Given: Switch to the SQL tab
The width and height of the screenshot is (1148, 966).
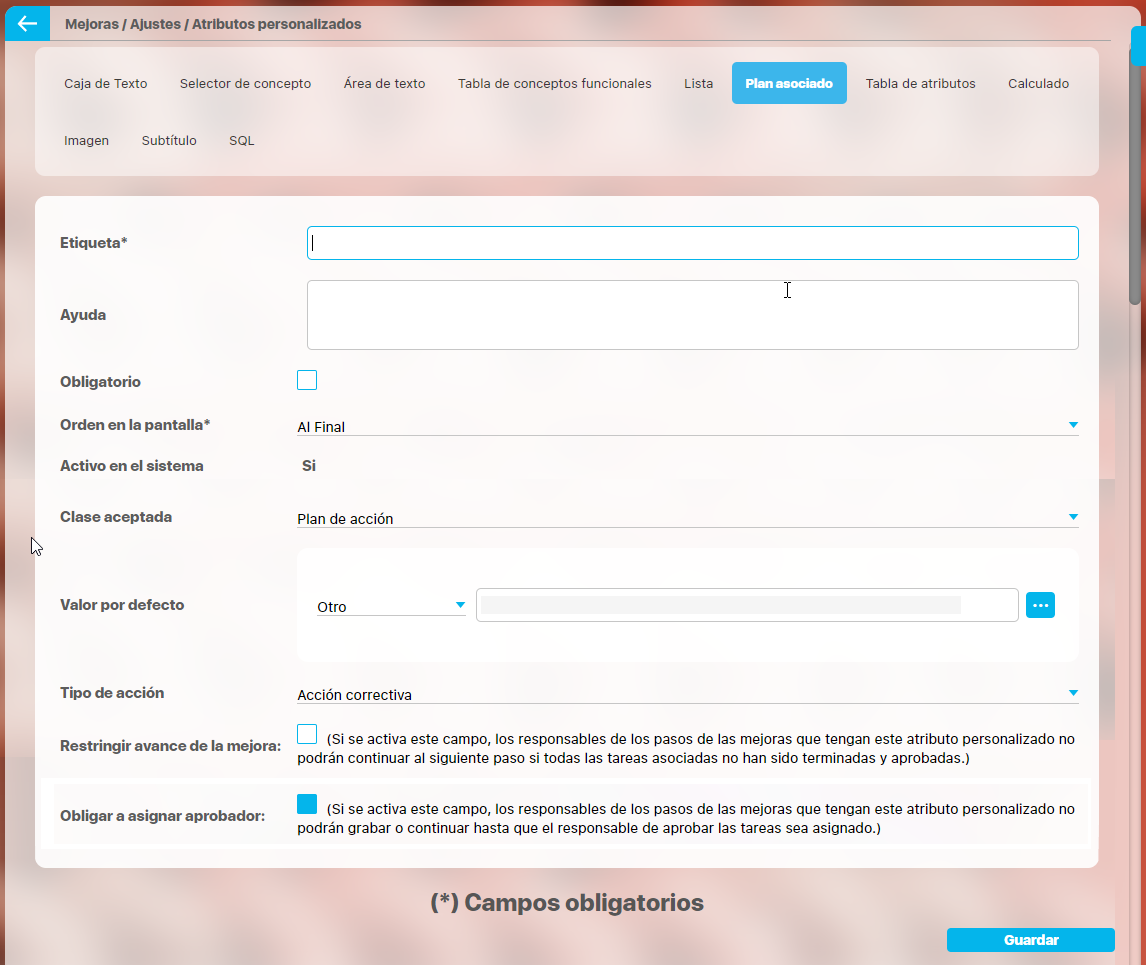Looking at the screenshot, I should (x=241, y=141).
